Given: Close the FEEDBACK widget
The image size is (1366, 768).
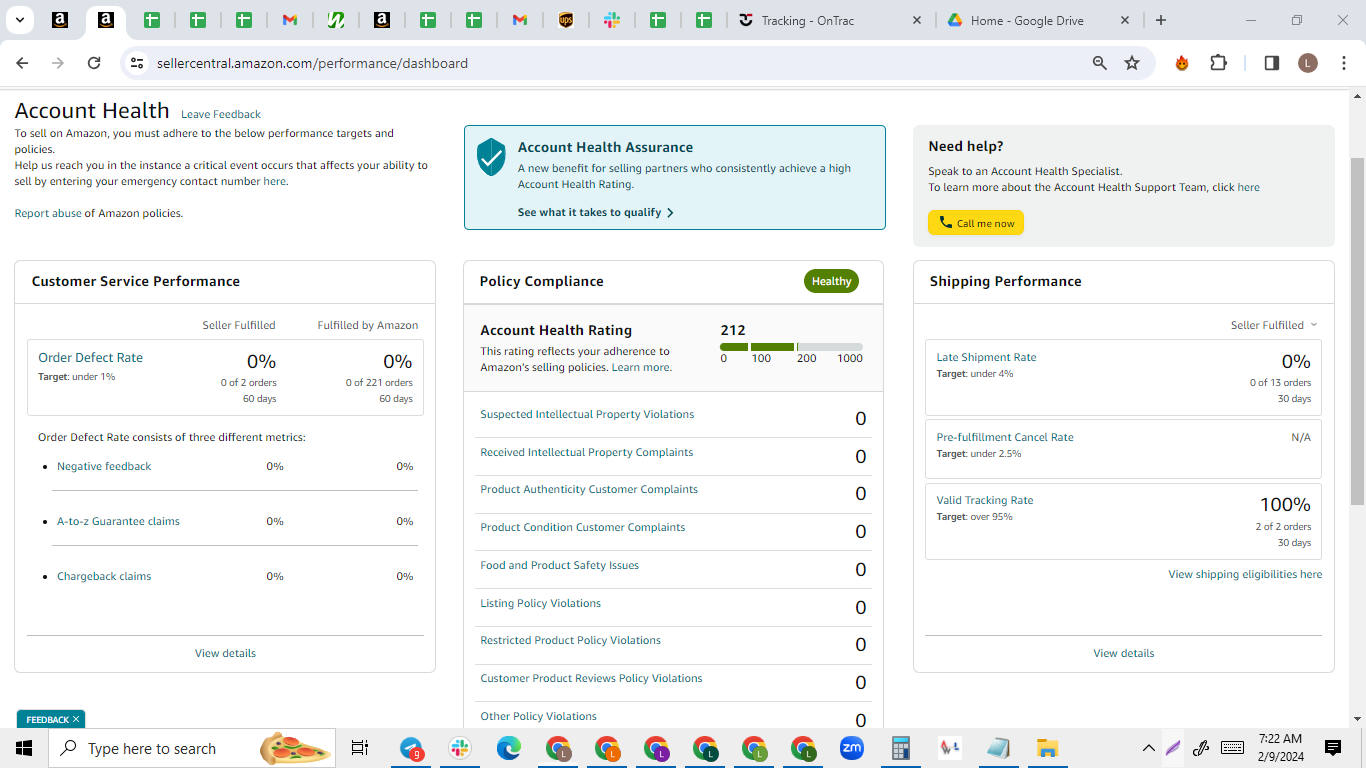Looking at the screenshot, I should click(x=76, y=720).
